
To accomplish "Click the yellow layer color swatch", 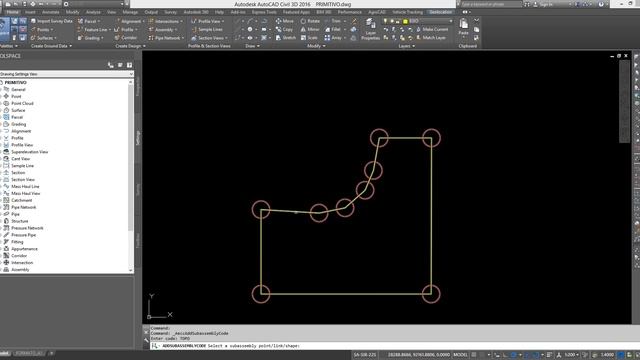I will [405, 21].
